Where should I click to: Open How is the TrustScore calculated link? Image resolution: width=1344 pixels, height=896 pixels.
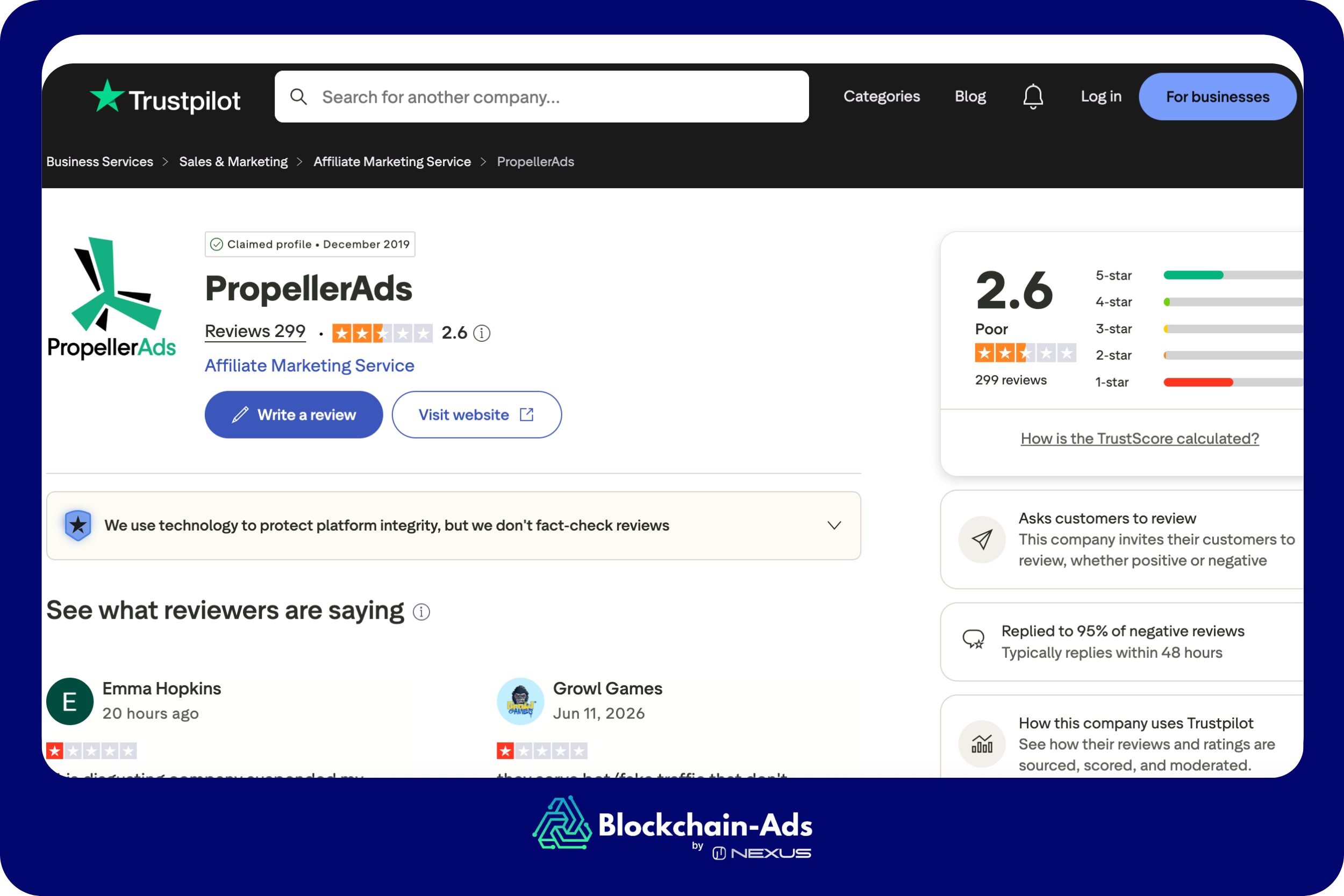coord(1139,438)
